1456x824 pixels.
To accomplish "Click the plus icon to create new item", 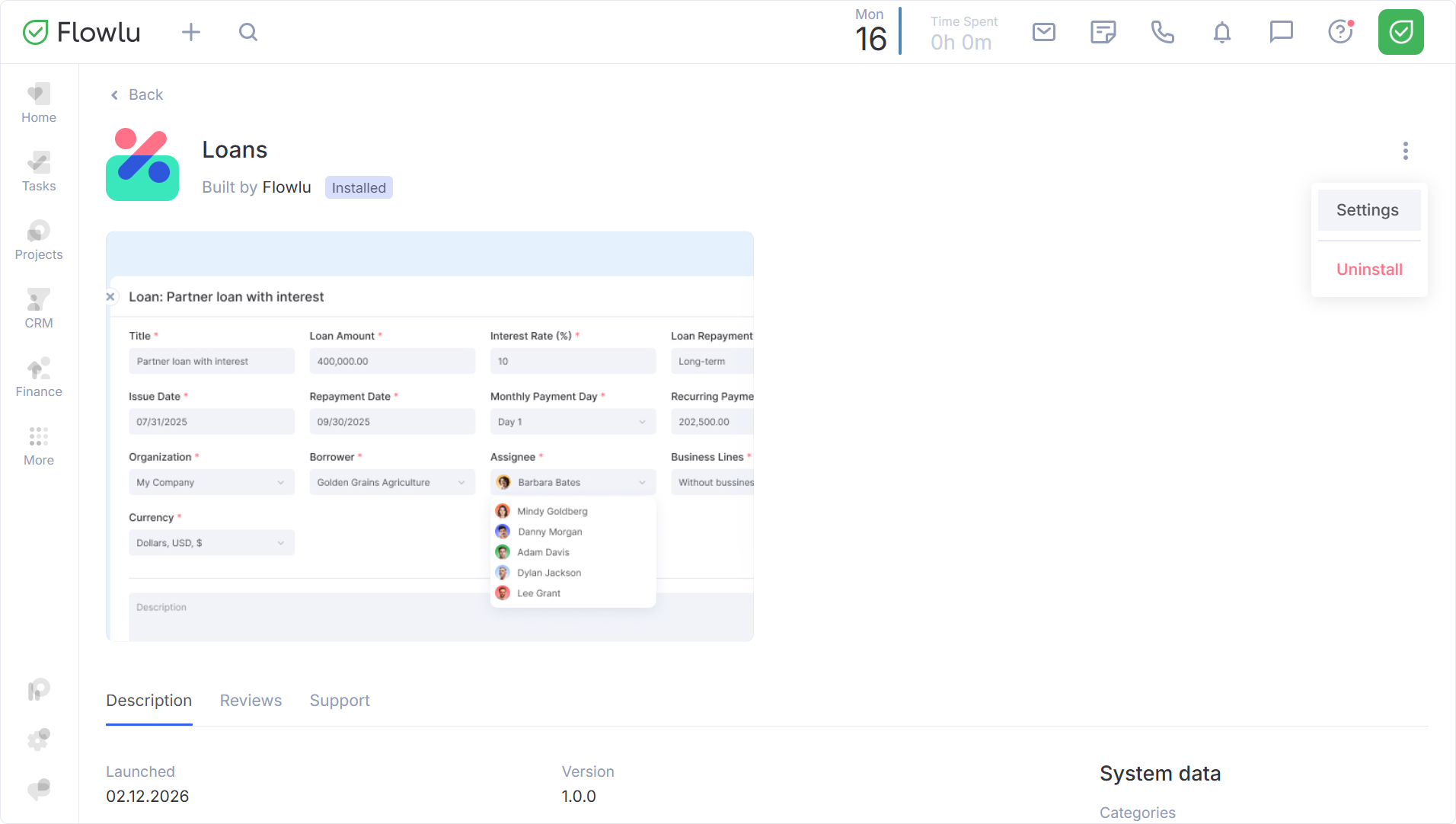I will point(191,32).
